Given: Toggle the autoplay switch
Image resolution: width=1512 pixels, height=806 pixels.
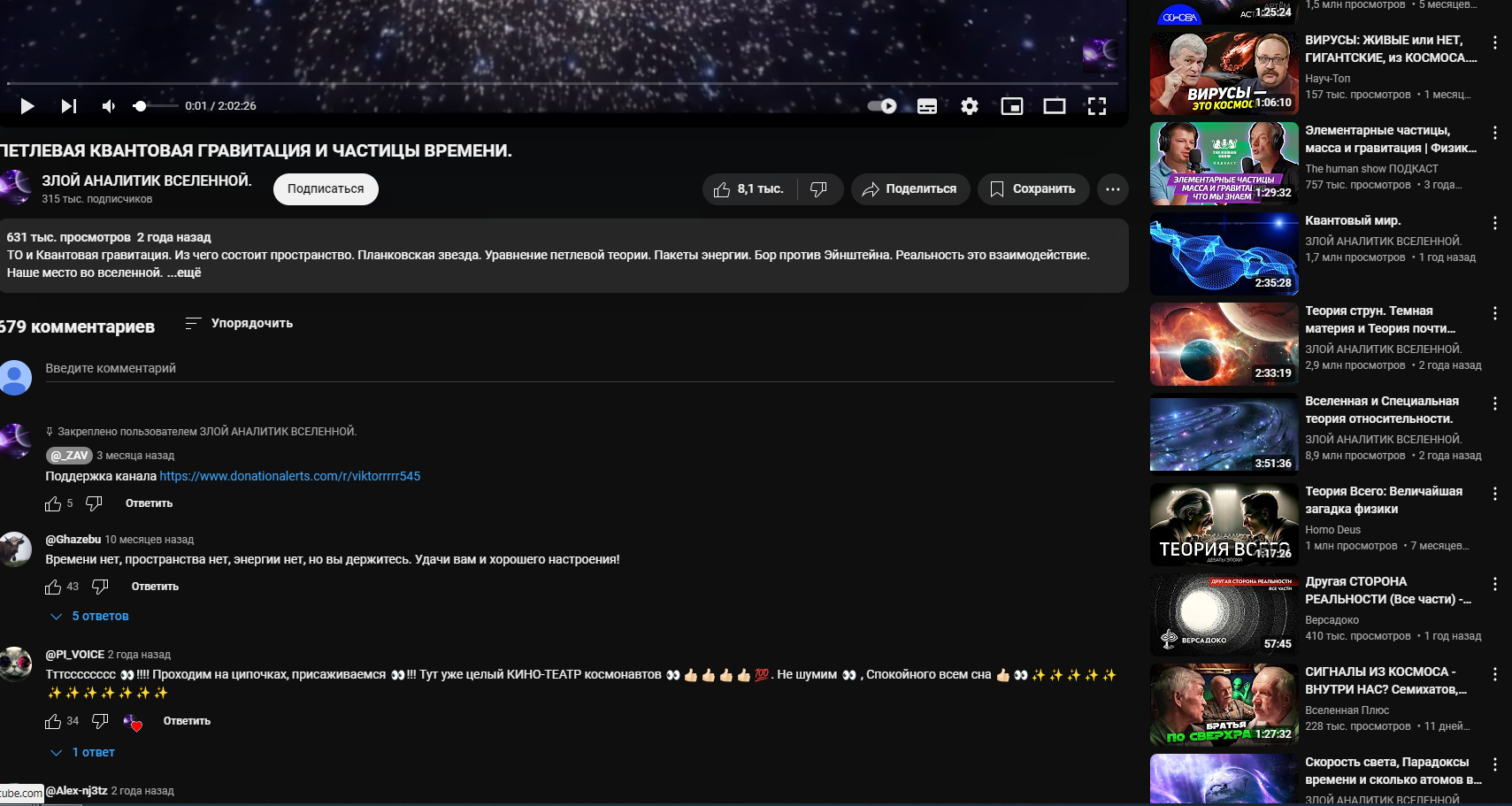Looking at the screenshot, I should point(882,106).
